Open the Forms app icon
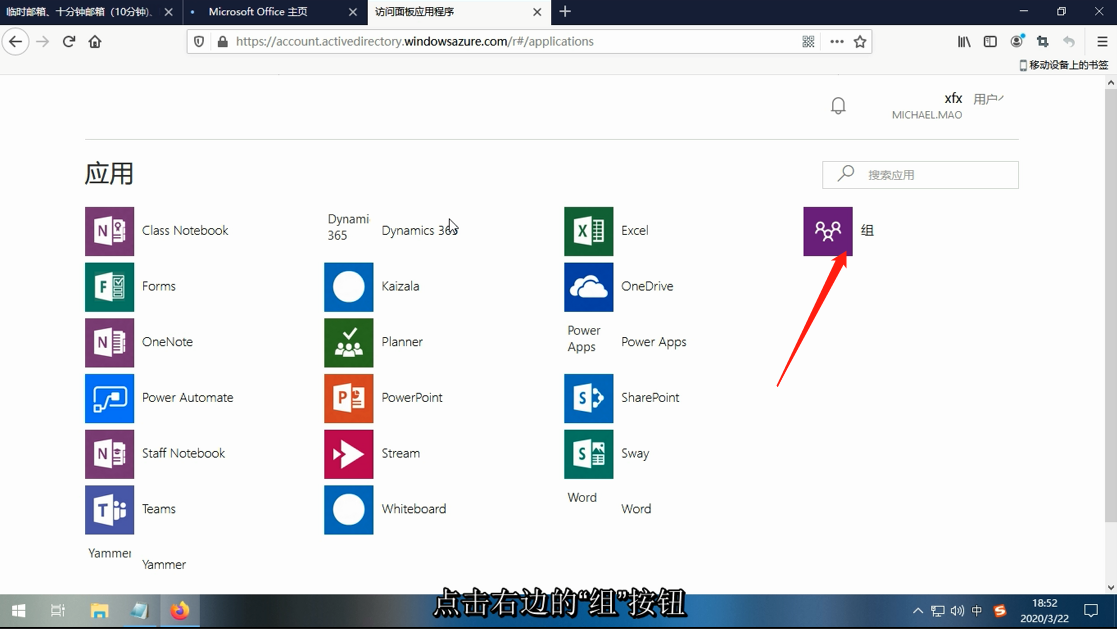The width and height of the screenshot is (1117, 629). pos(109,286)
